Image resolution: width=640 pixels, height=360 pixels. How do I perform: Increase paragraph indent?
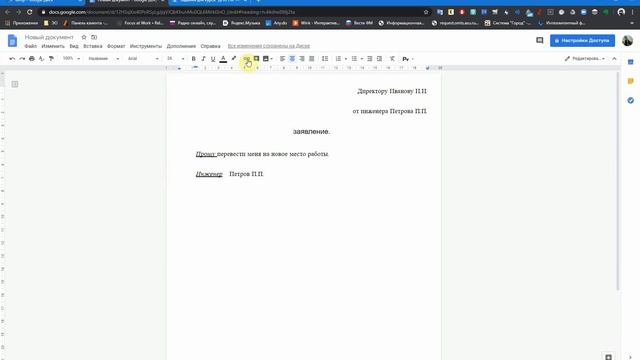pos(380,59)
